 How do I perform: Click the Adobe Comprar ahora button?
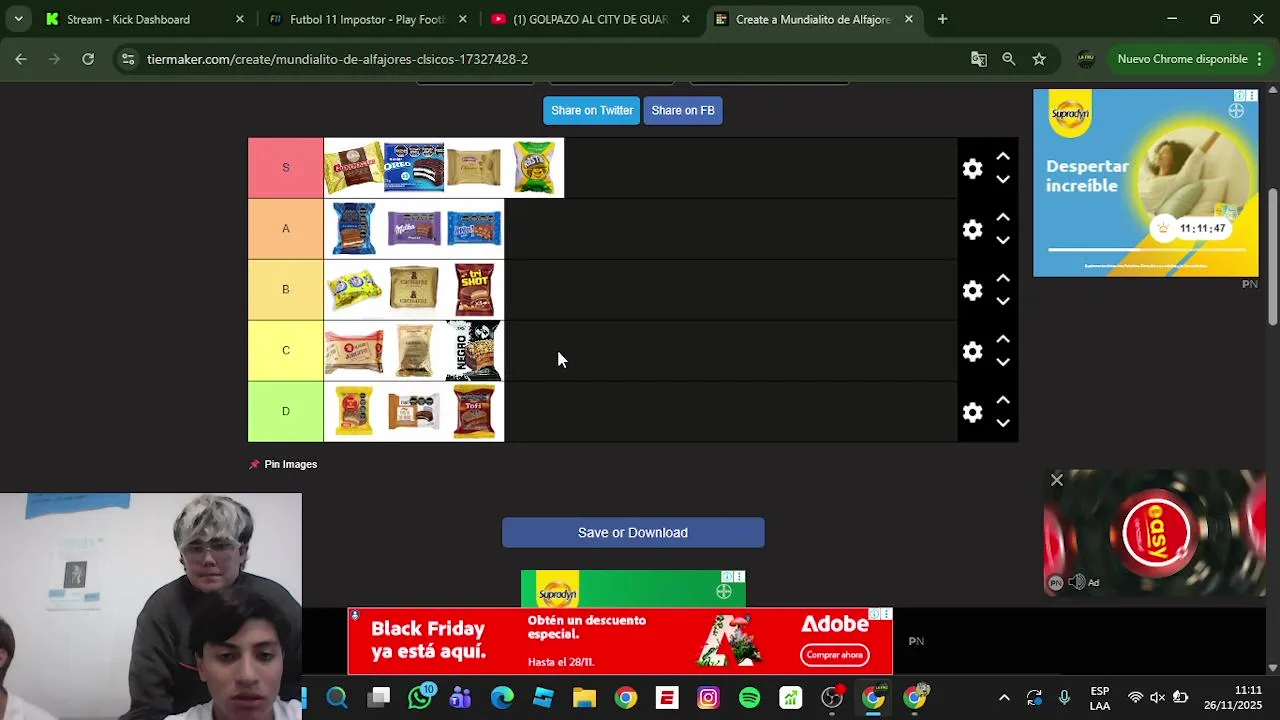[835, 655]
